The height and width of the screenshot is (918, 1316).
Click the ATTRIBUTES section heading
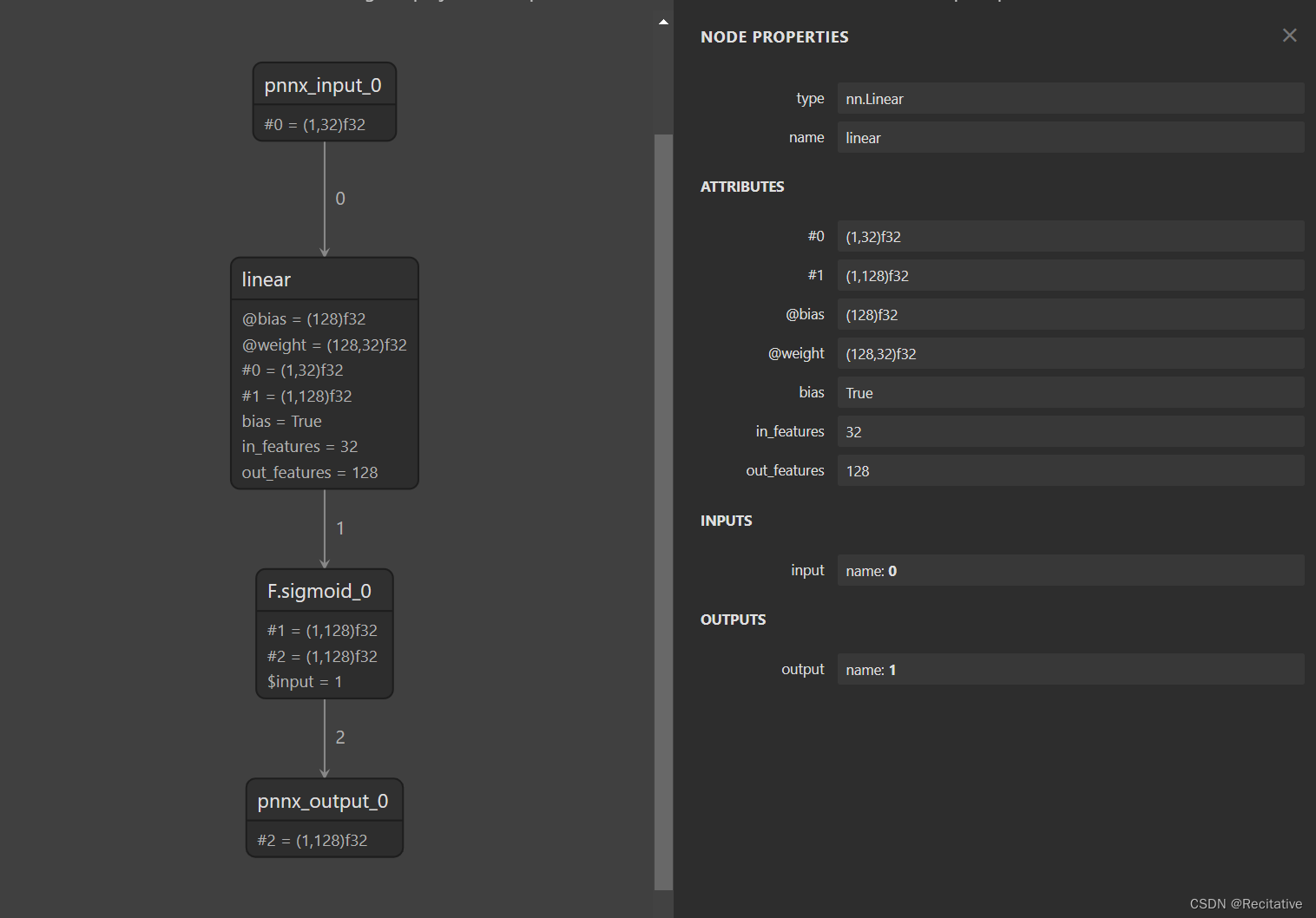(x=742, y=187)
